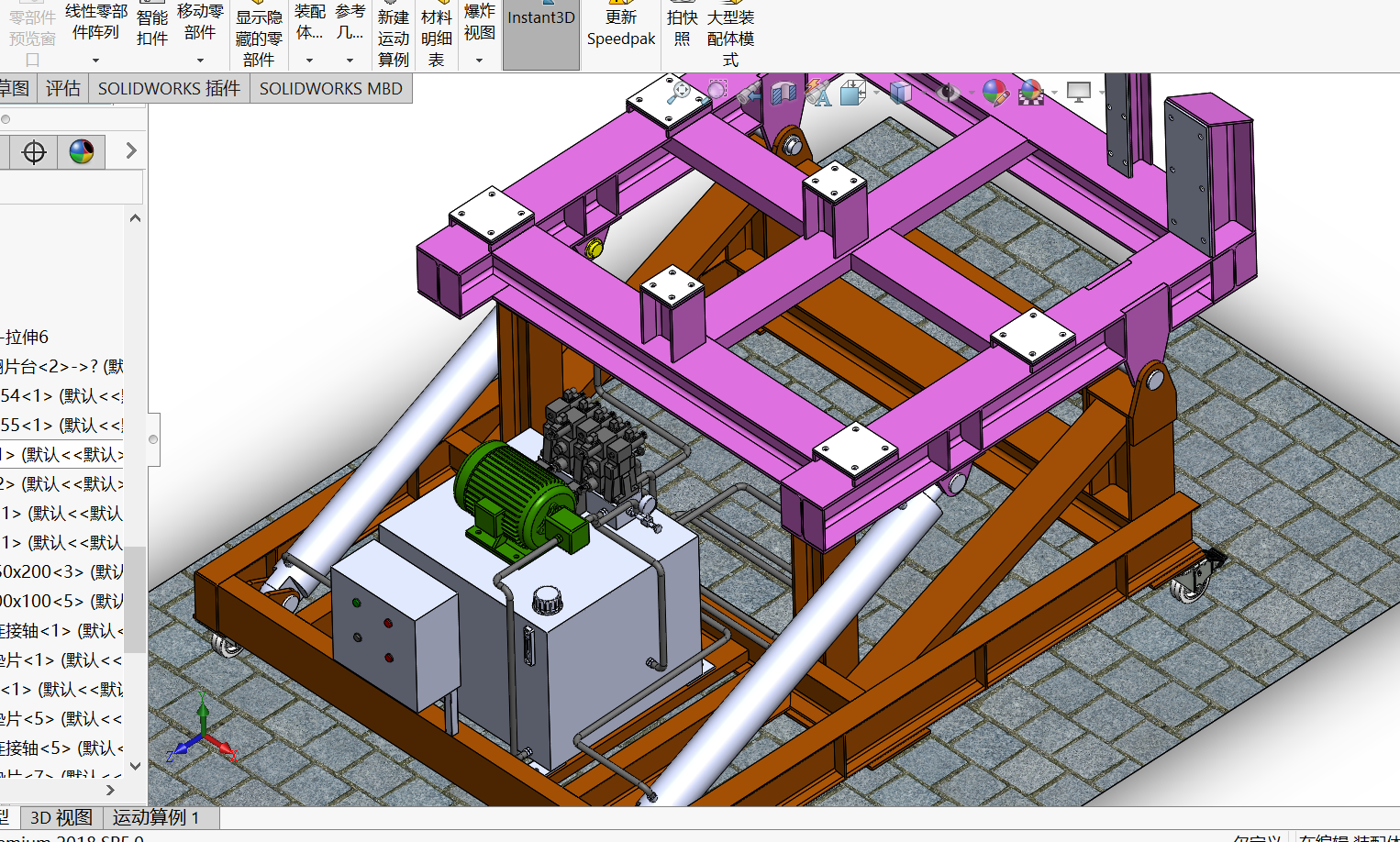Open the SOLIDWORKS MBD tab
The image size is (1400, 842).
(331, 88)
